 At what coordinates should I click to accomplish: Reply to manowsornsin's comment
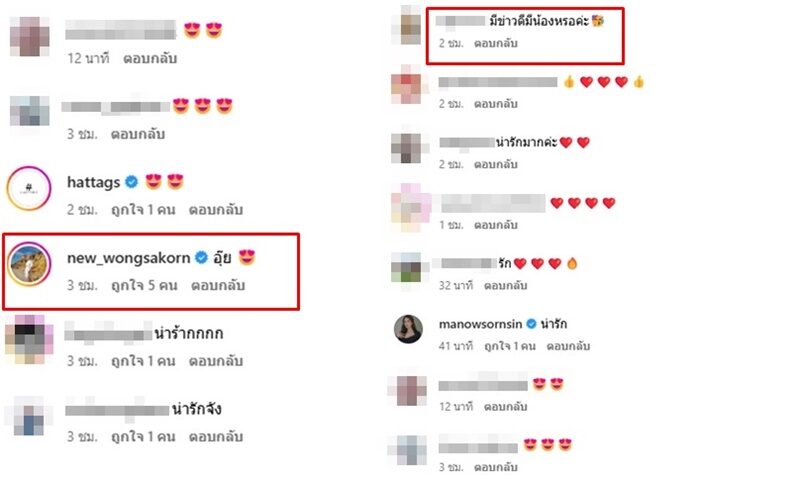tap(568, 346)
